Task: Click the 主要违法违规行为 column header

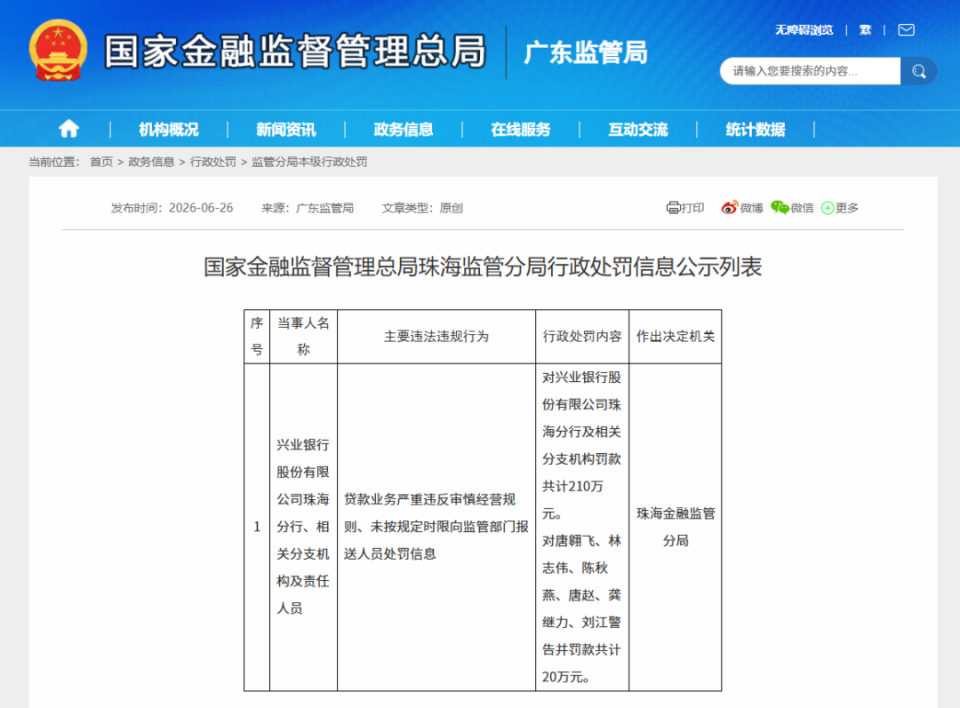Action: (x=437, y=336)
